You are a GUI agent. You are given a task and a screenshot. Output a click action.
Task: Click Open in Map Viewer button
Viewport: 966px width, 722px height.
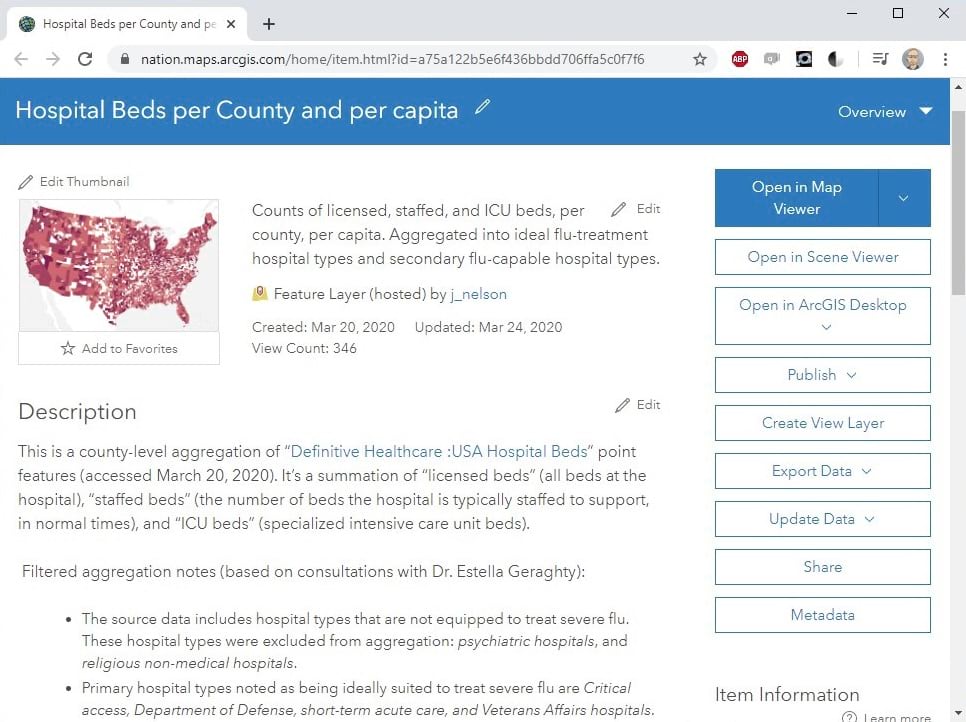[x=797, y=198]
